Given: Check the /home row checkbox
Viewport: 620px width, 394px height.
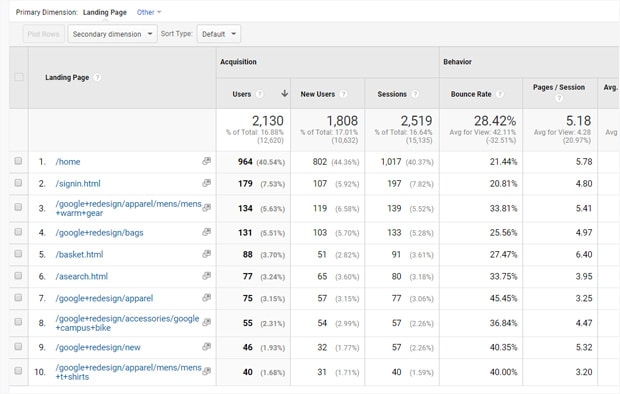Looking at the screenshot, I should tap(18, 161).
